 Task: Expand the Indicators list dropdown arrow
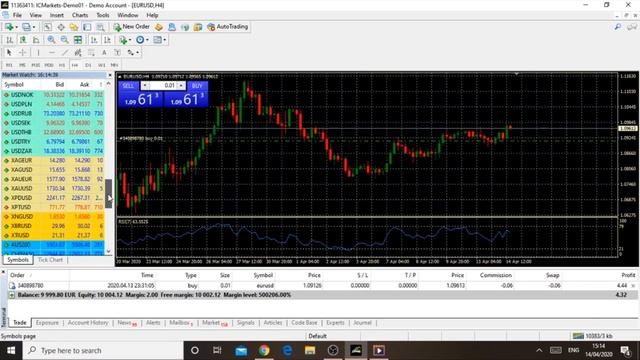[x=130, y=40]
